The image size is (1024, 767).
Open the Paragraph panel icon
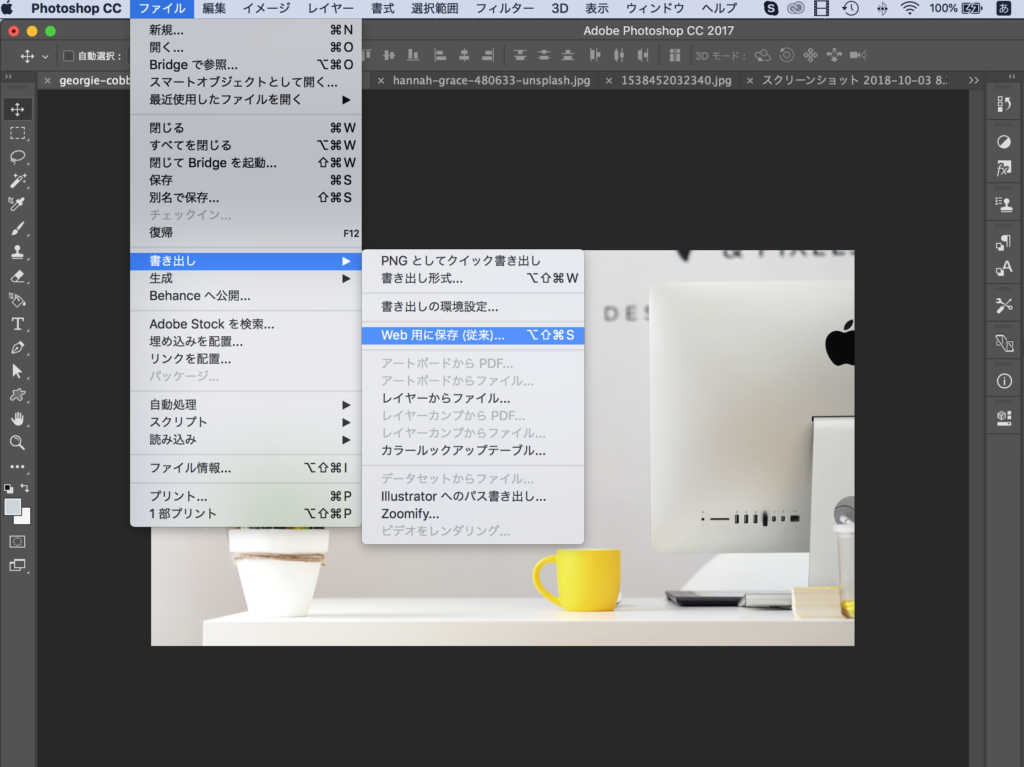pyautogui.click(x=1004, y=242)
